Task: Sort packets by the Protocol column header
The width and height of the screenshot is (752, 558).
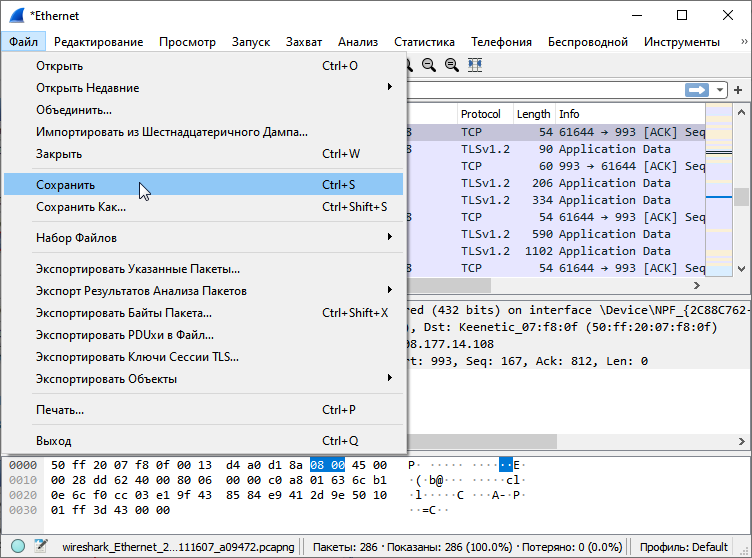Action: [x=481, y=114]
